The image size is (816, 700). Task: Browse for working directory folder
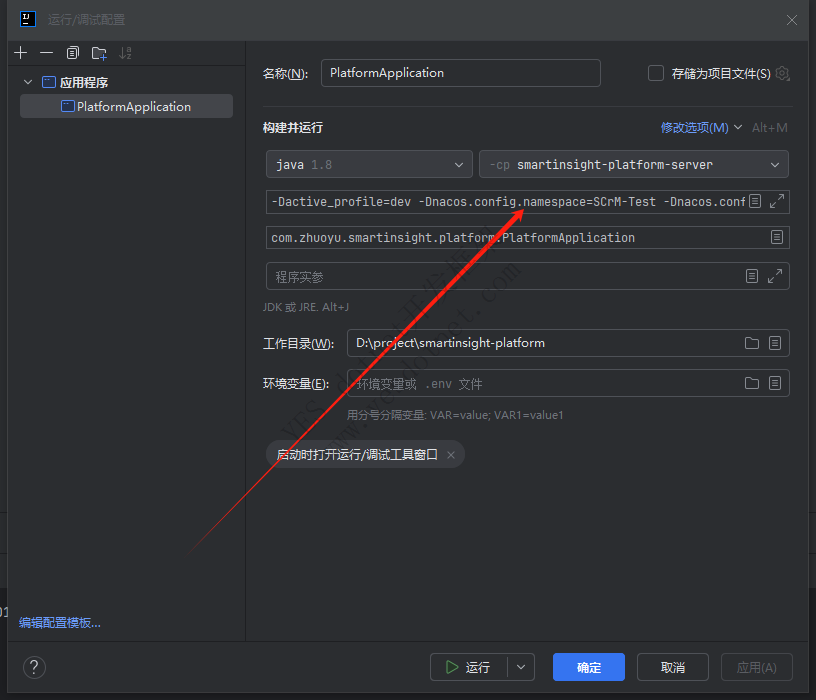click(x=752, y=343)
